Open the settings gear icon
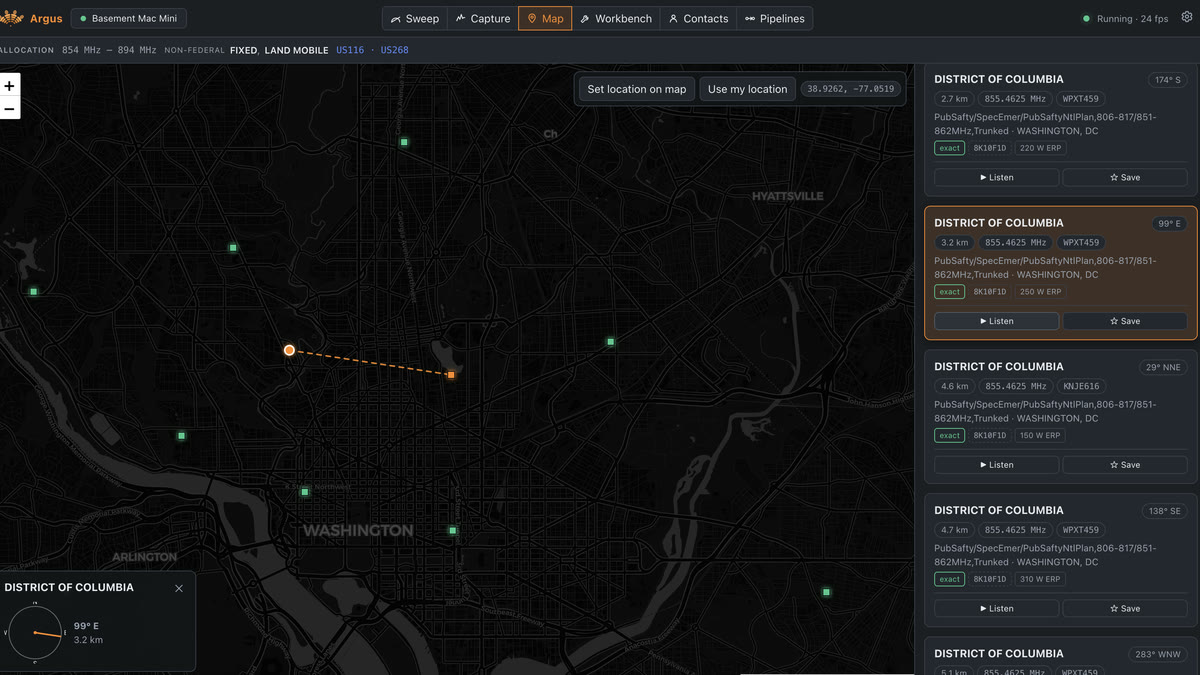This screenshot has height=675, width=1200. pos(1187,18)
